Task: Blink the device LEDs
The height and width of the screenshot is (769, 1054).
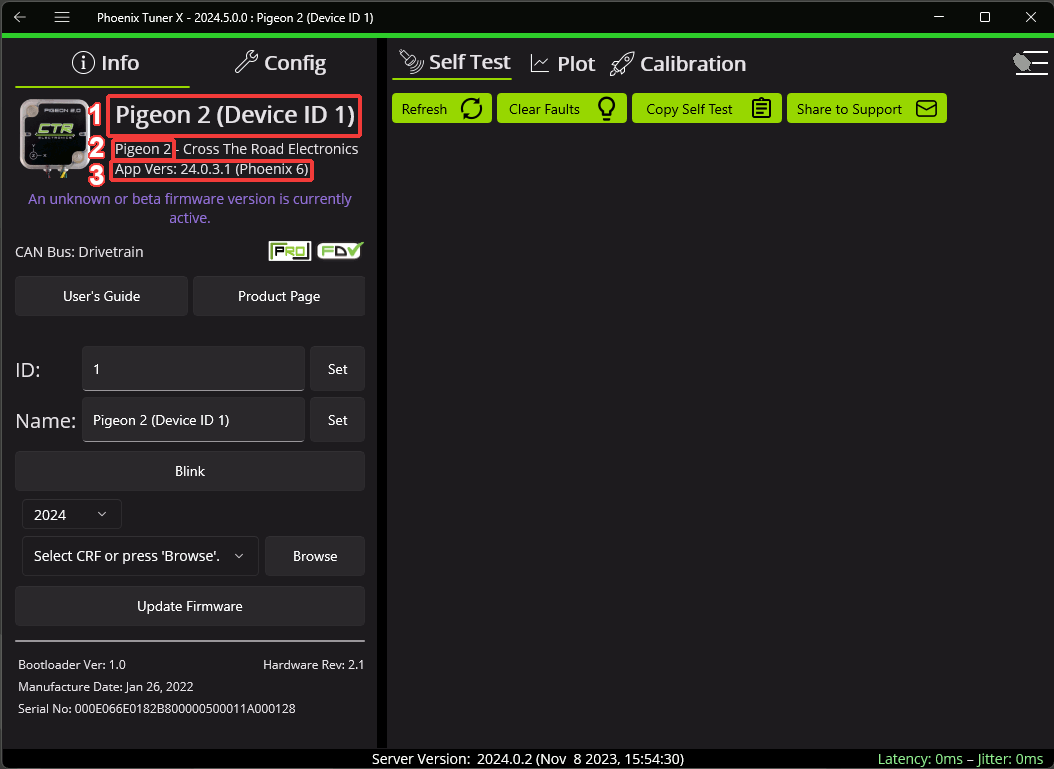Action: (190, 471)
